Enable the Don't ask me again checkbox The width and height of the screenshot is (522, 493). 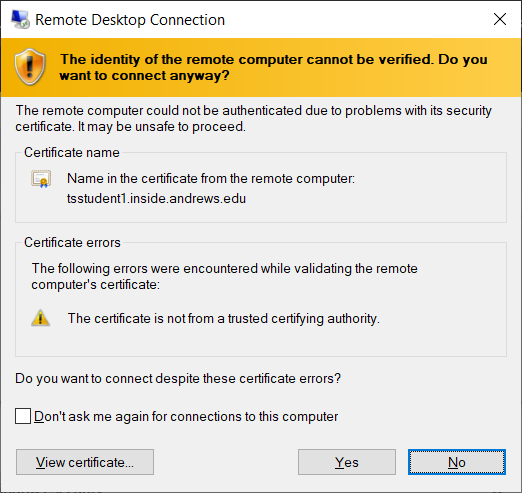click(23, 416)
